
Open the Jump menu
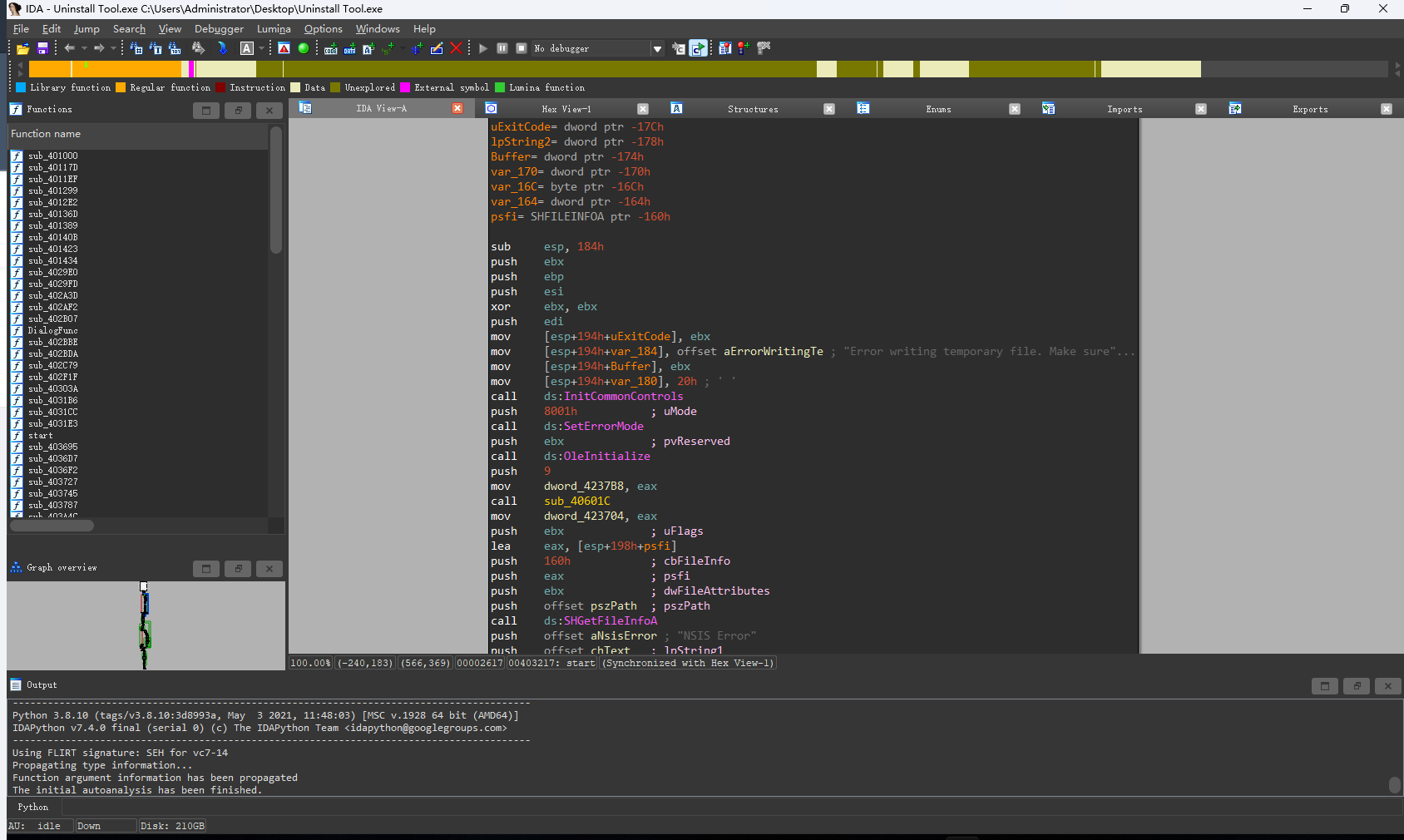pyautogui.click(x=87, y=28)
